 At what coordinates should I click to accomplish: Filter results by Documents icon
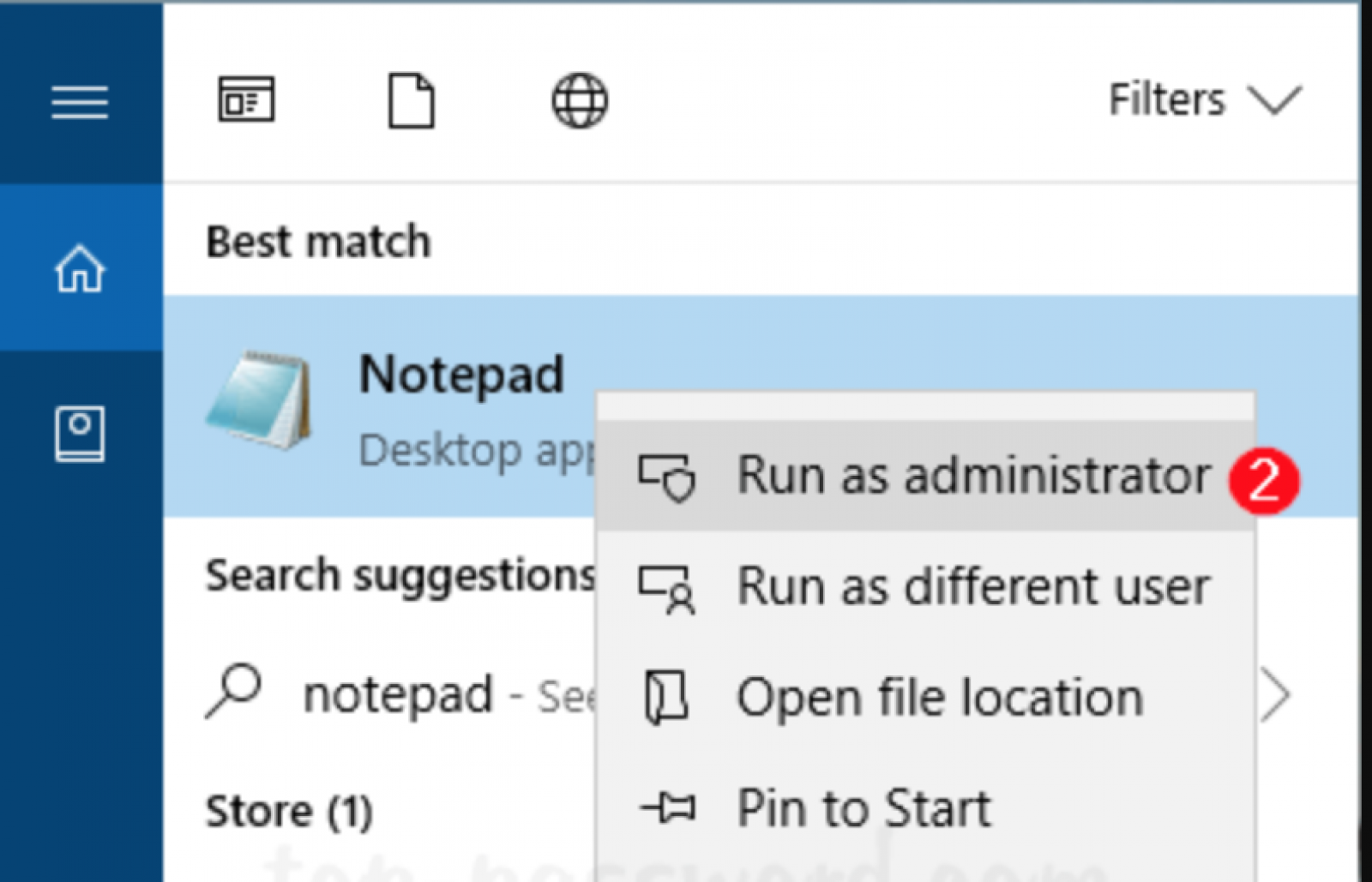[412, 100]
